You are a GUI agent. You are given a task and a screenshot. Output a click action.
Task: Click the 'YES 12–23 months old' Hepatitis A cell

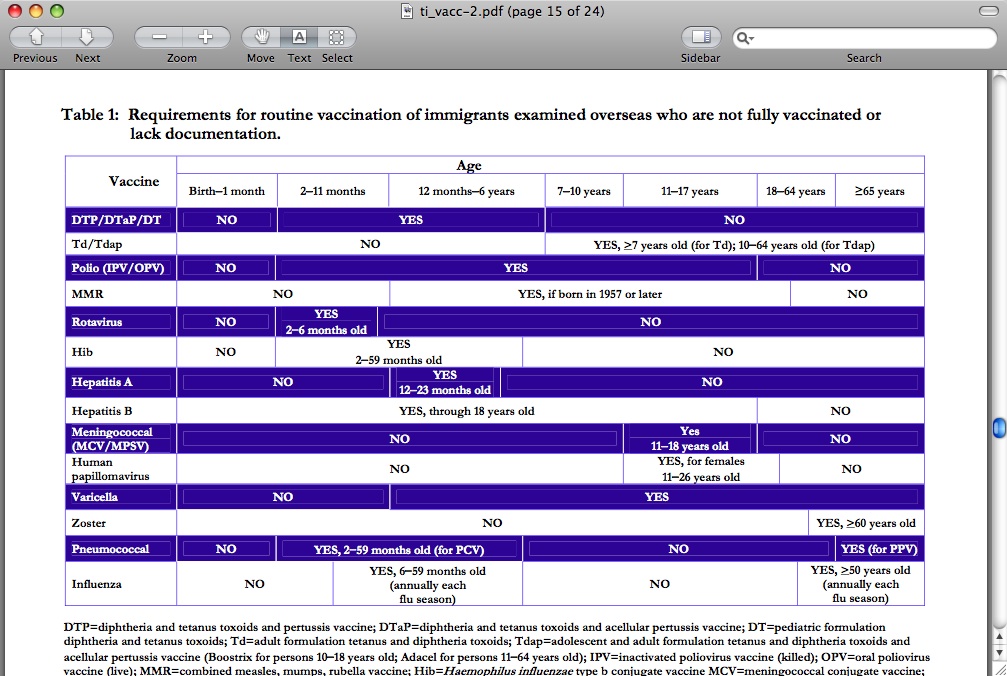click(444, 382)
